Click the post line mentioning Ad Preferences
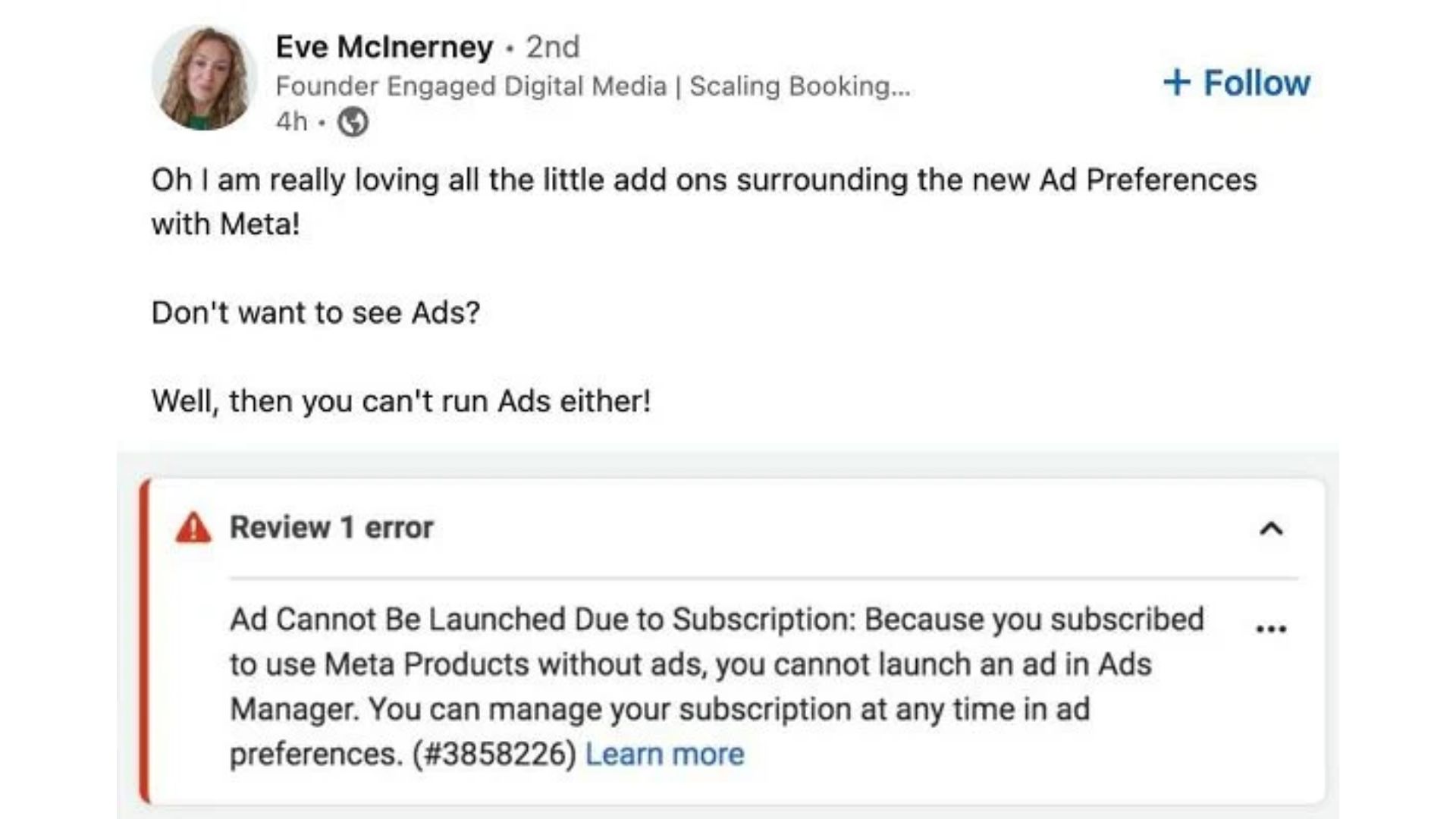The height and width of the screenshot is (819, 1456). click(704, 180)
